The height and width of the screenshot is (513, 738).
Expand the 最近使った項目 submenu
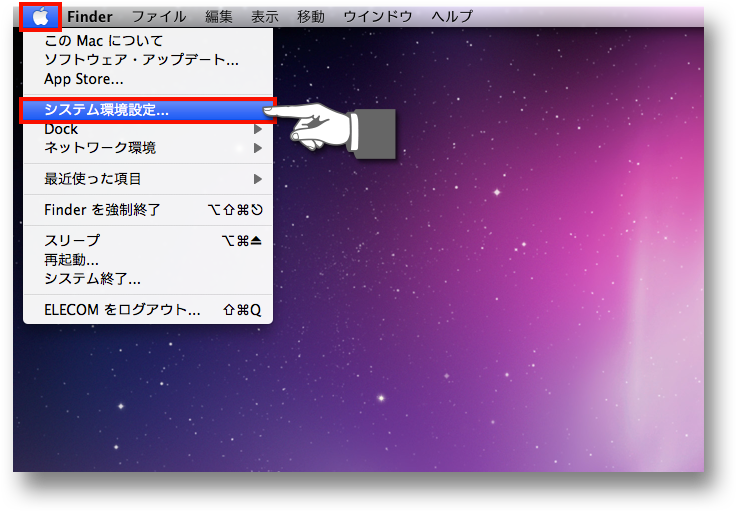[148, 179]
